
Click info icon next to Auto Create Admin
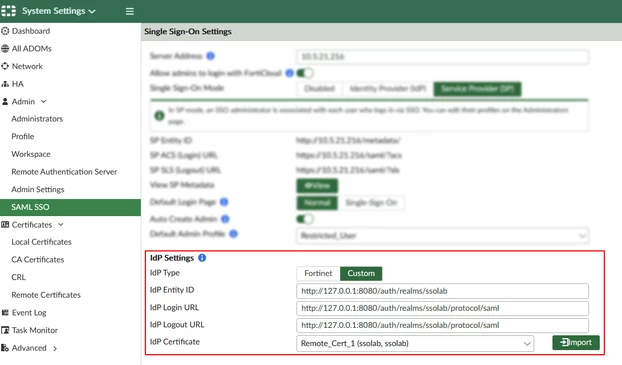(x=225, y=219)
